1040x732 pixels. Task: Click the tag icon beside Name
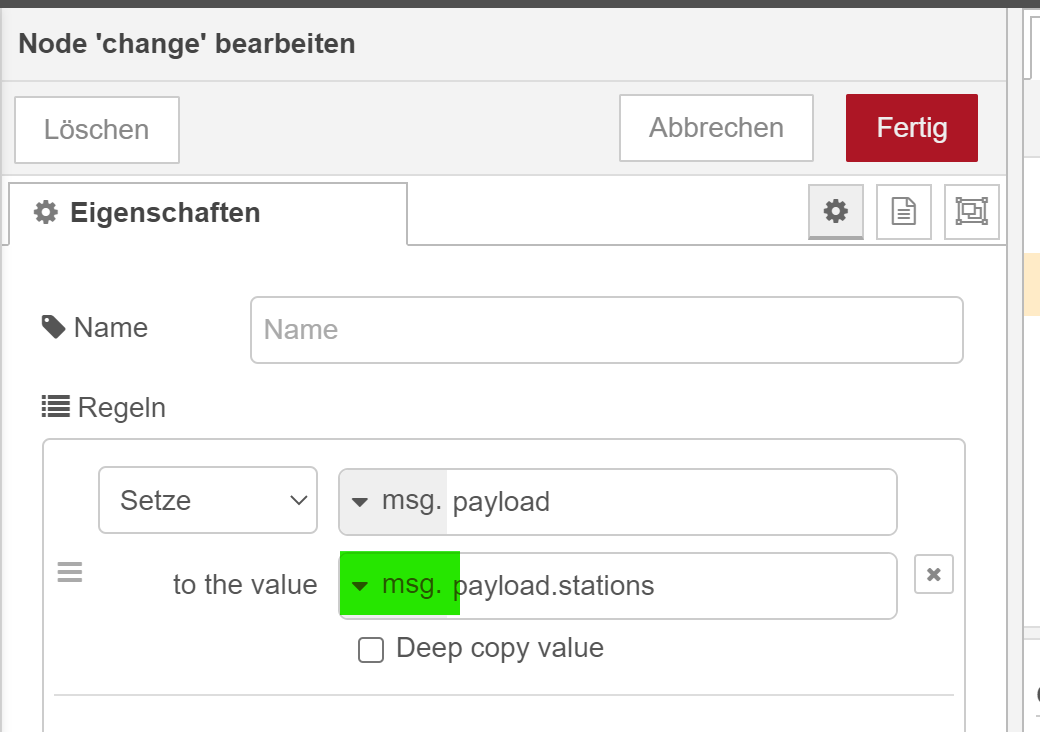(x=52, y=327)
